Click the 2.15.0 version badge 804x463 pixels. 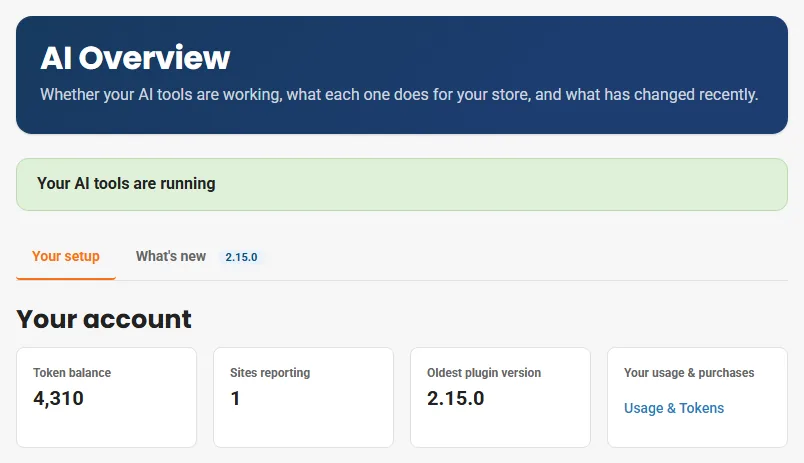click(241, 257)
